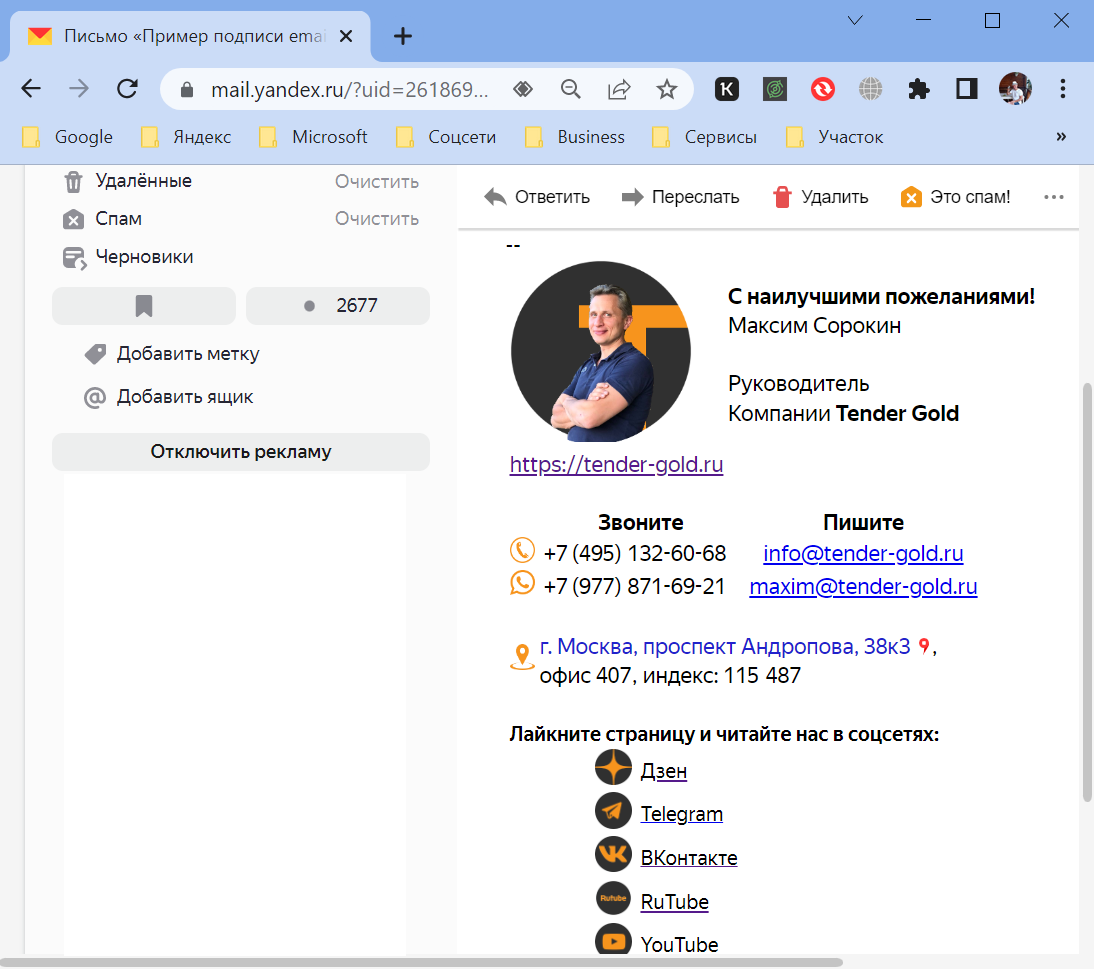
Task: Click the vertical scrollbar of the message
Action: (1087, 592)
